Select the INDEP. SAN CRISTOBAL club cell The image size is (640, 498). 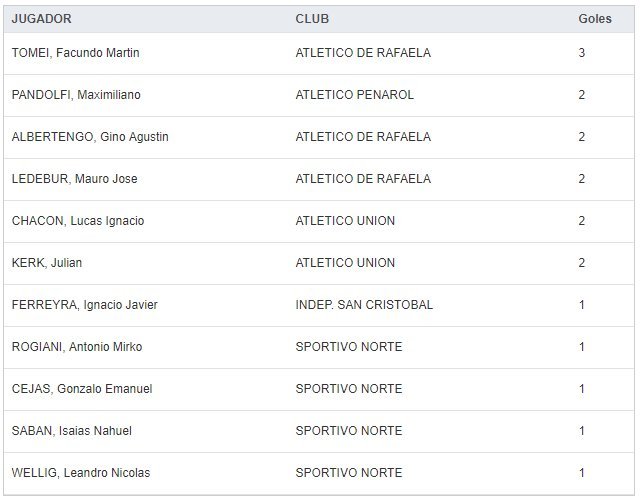click(364, 305)
